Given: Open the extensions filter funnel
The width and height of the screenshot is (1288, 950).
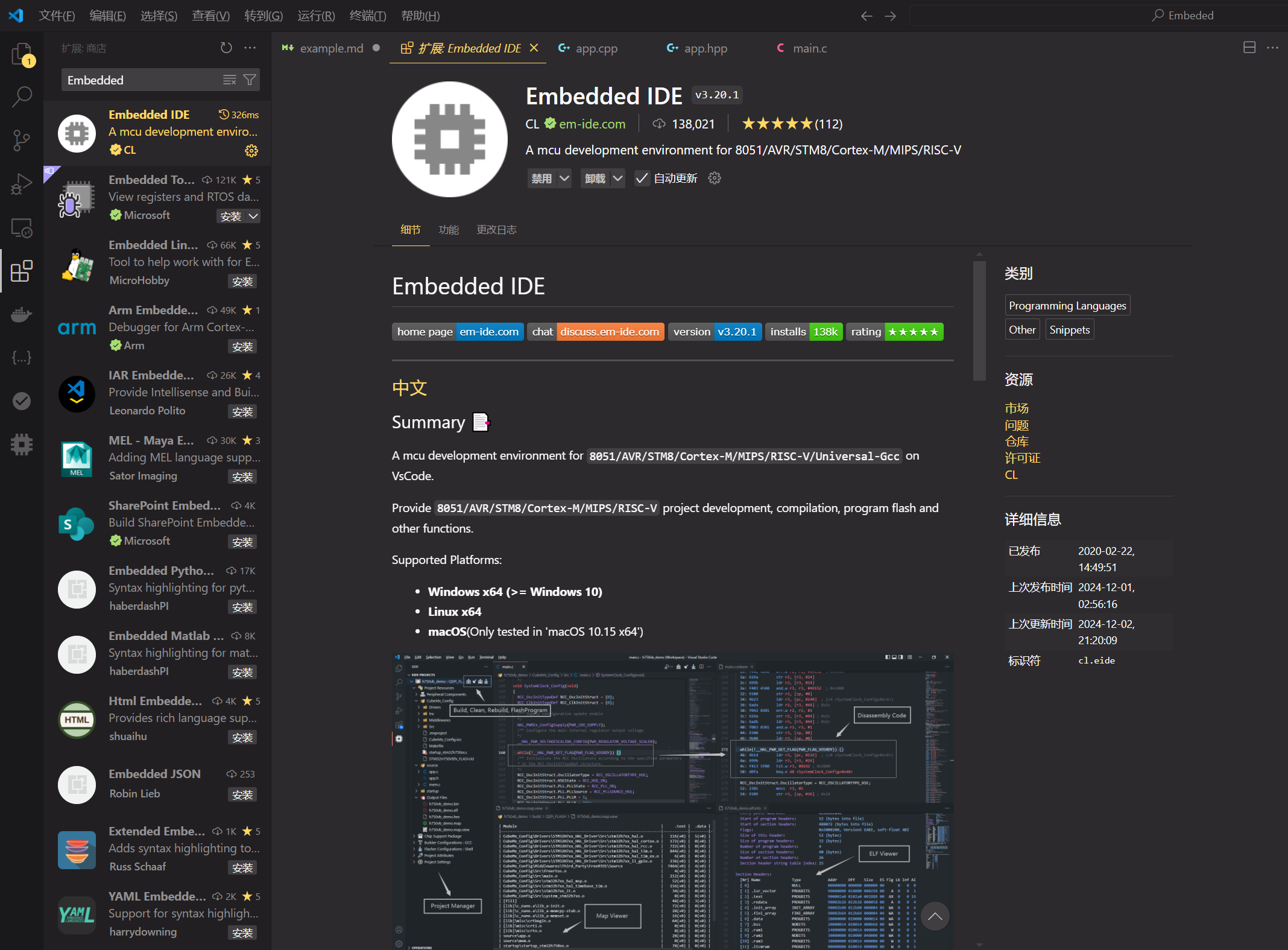Looking at the screenshot, I should (249, 80).
